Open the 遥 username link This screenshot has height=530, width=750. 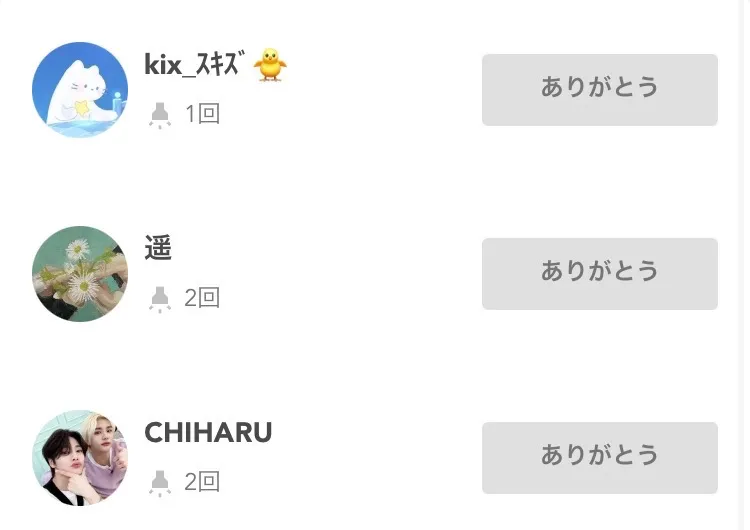(158, 249)
